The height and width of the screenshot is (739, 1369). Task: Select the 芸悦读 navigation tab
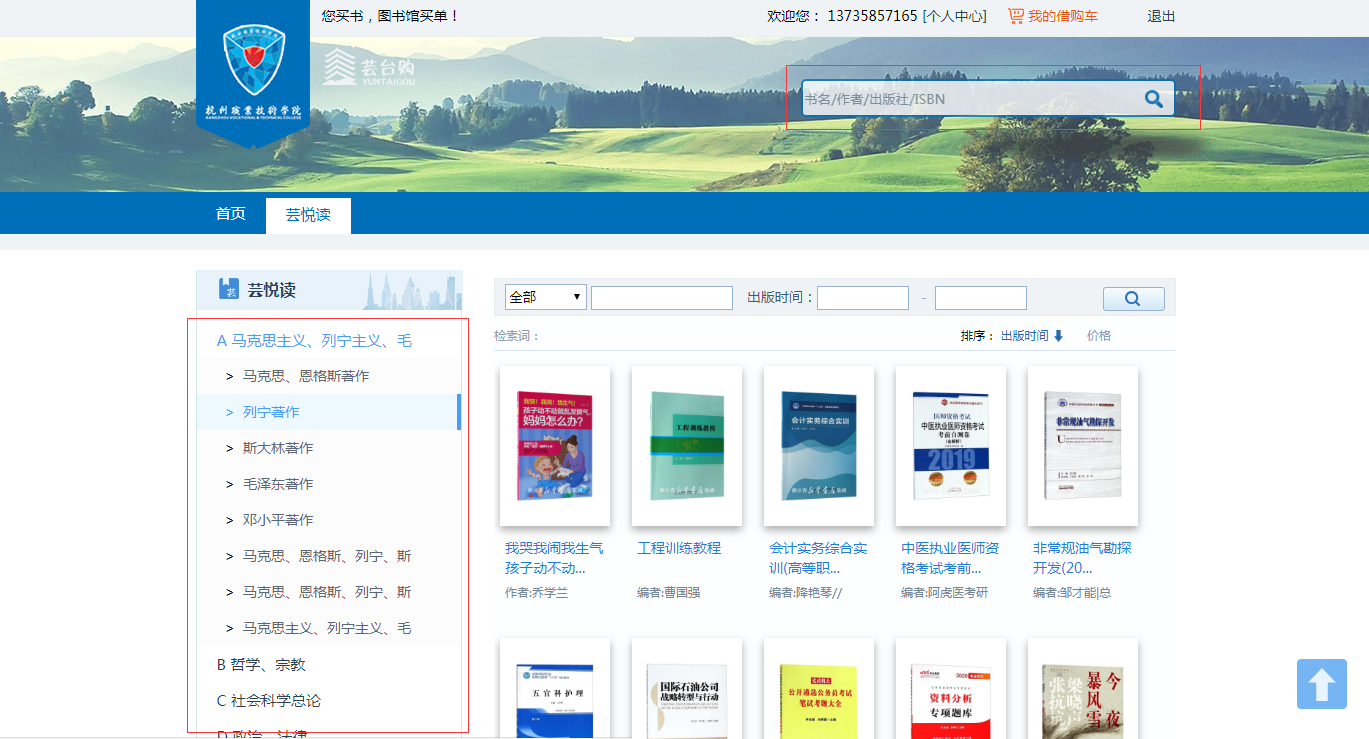[x=308, y=215]
